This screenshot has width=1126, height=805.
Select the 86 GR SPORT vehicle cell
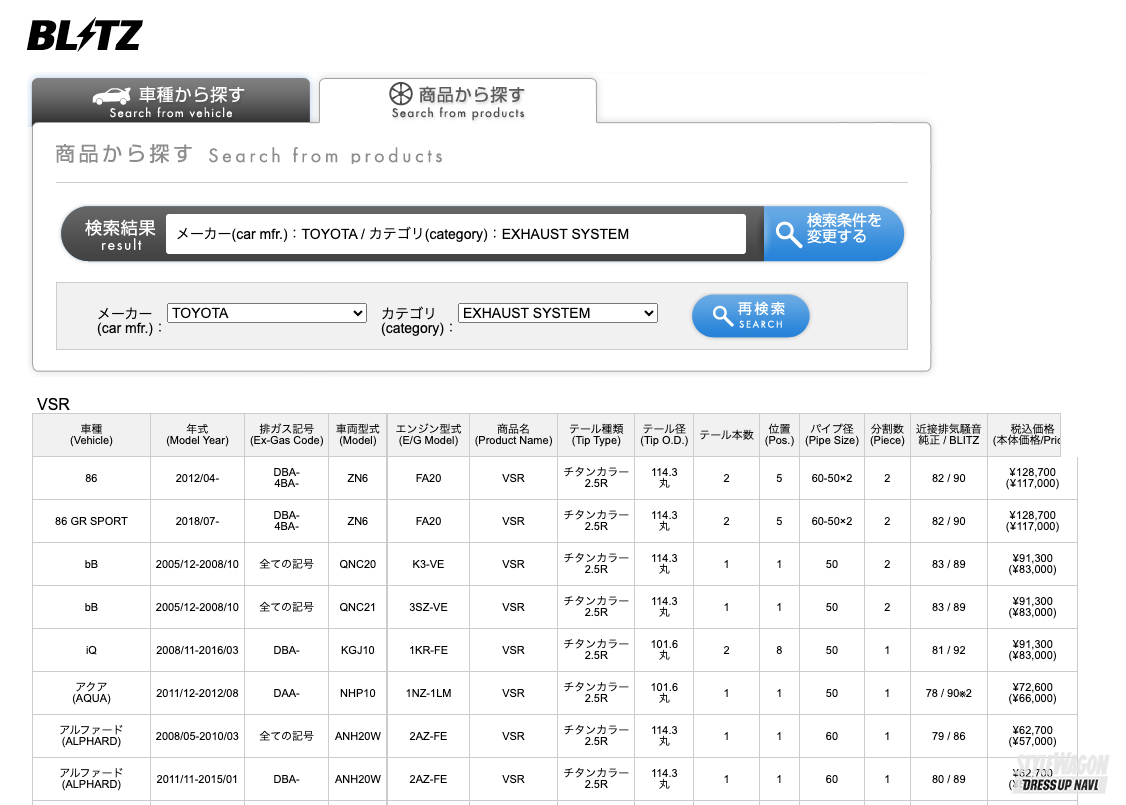[x=91, y=521]
